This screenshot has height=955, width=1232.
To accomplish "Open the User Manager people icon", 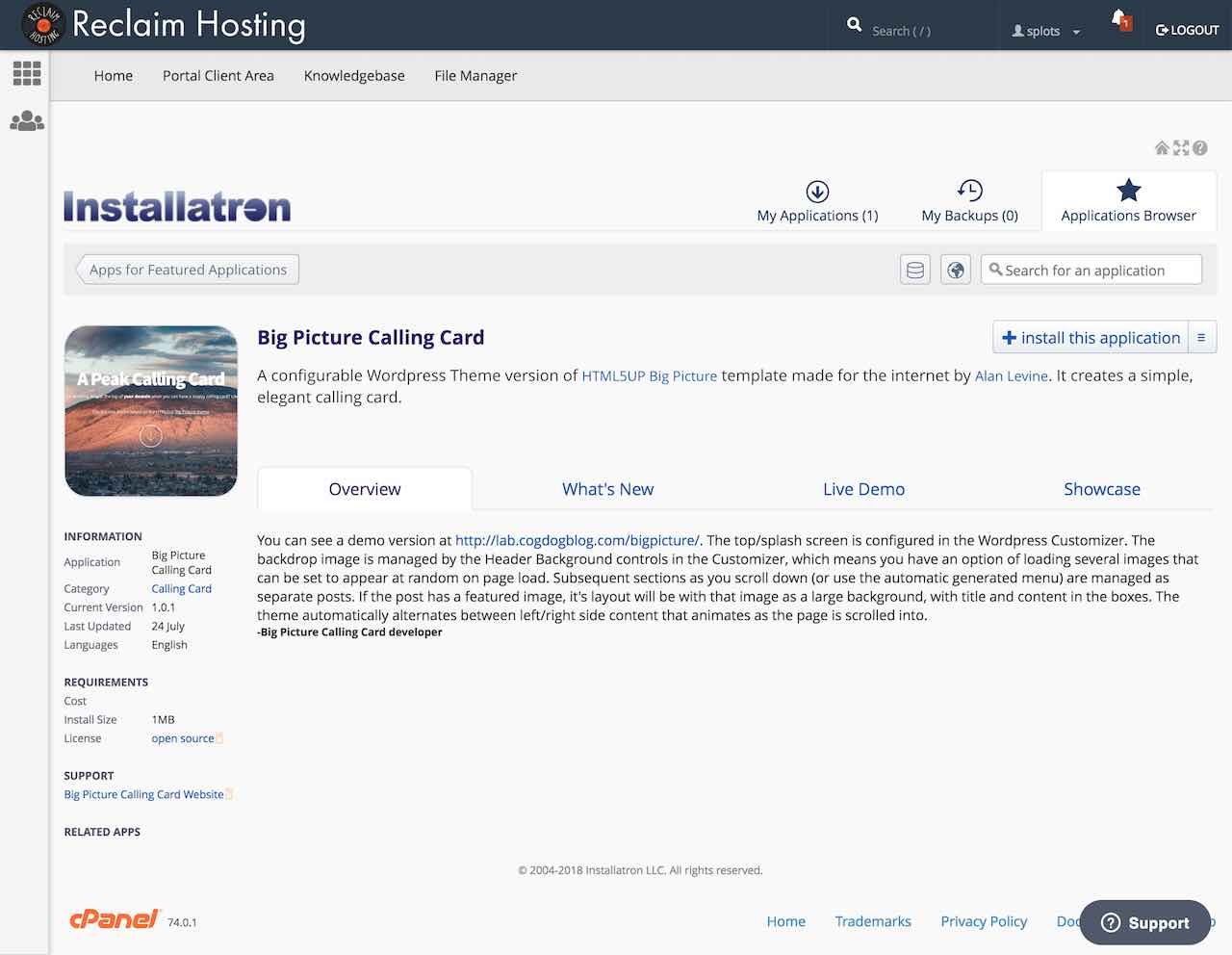I will pos(26,121).
